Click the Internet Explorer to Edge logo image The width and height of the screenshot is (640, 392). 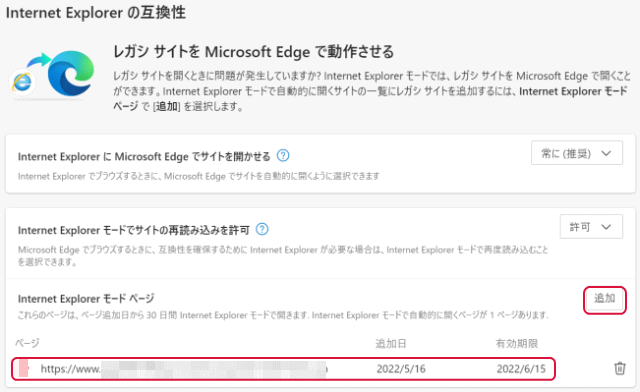[x=52, y=74]
